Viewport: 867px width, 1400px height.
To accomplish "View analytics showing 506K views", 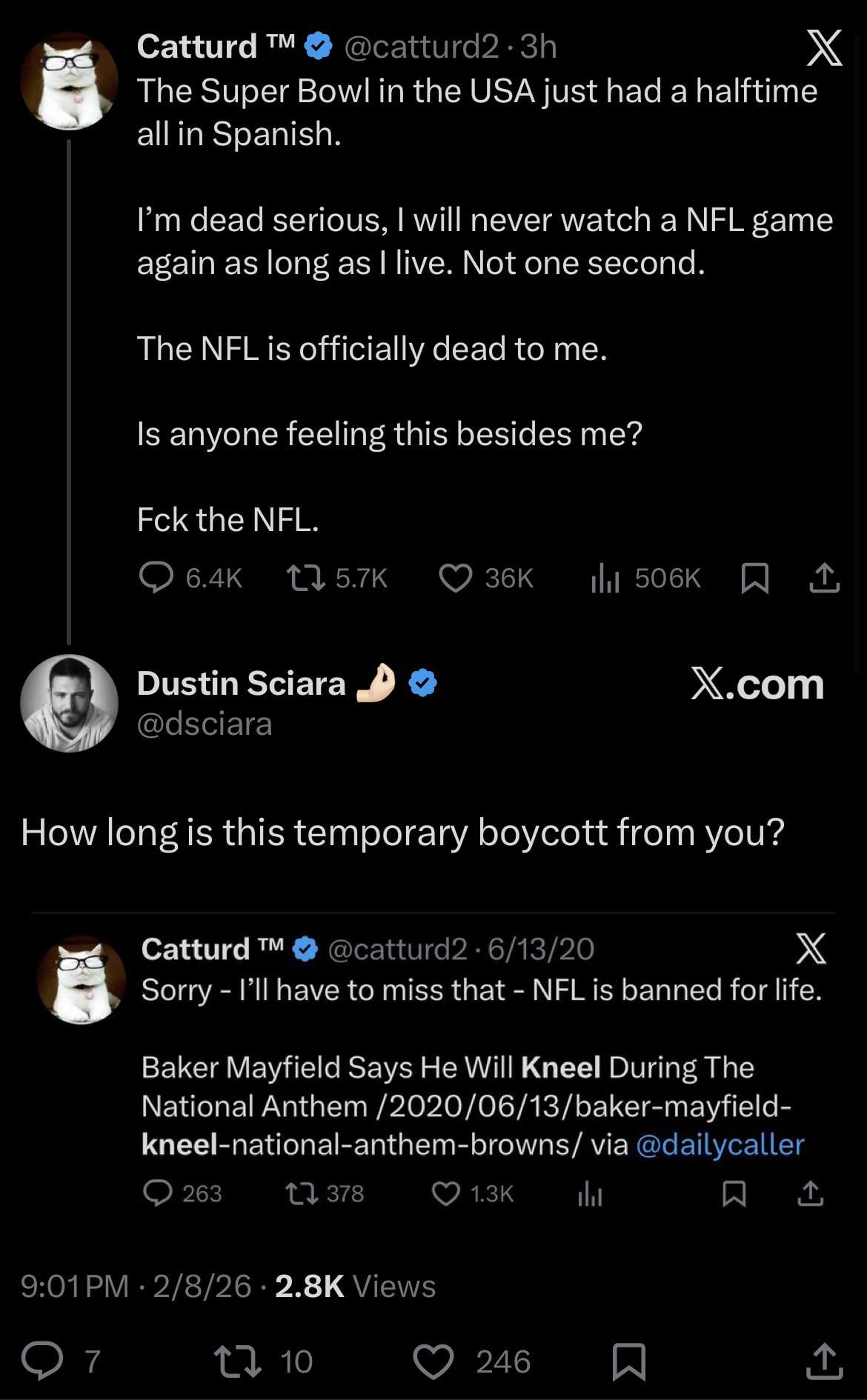I will tap(605, 579).
